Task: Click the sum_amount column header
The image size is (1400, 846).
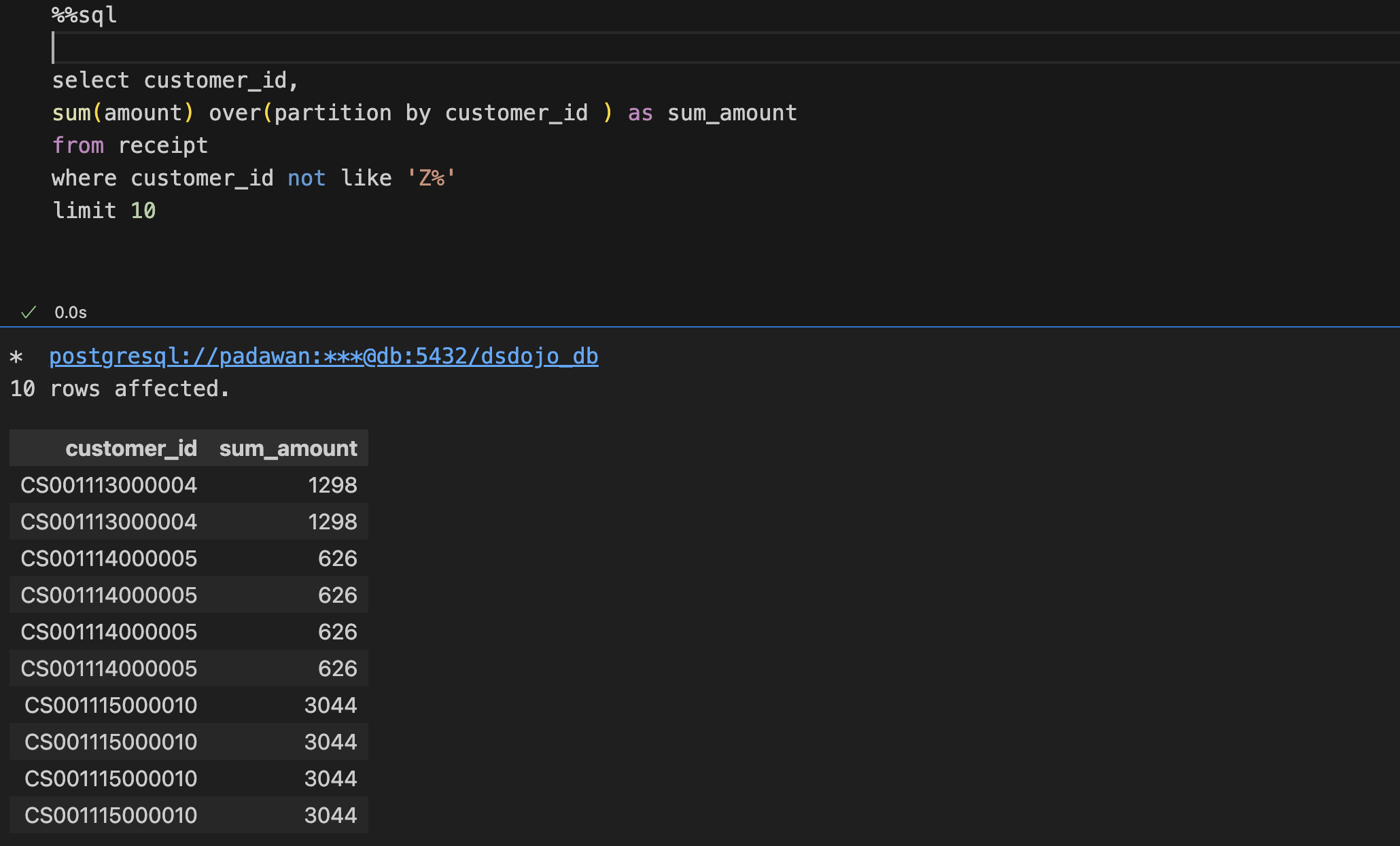Action: [x=287, y=448]
